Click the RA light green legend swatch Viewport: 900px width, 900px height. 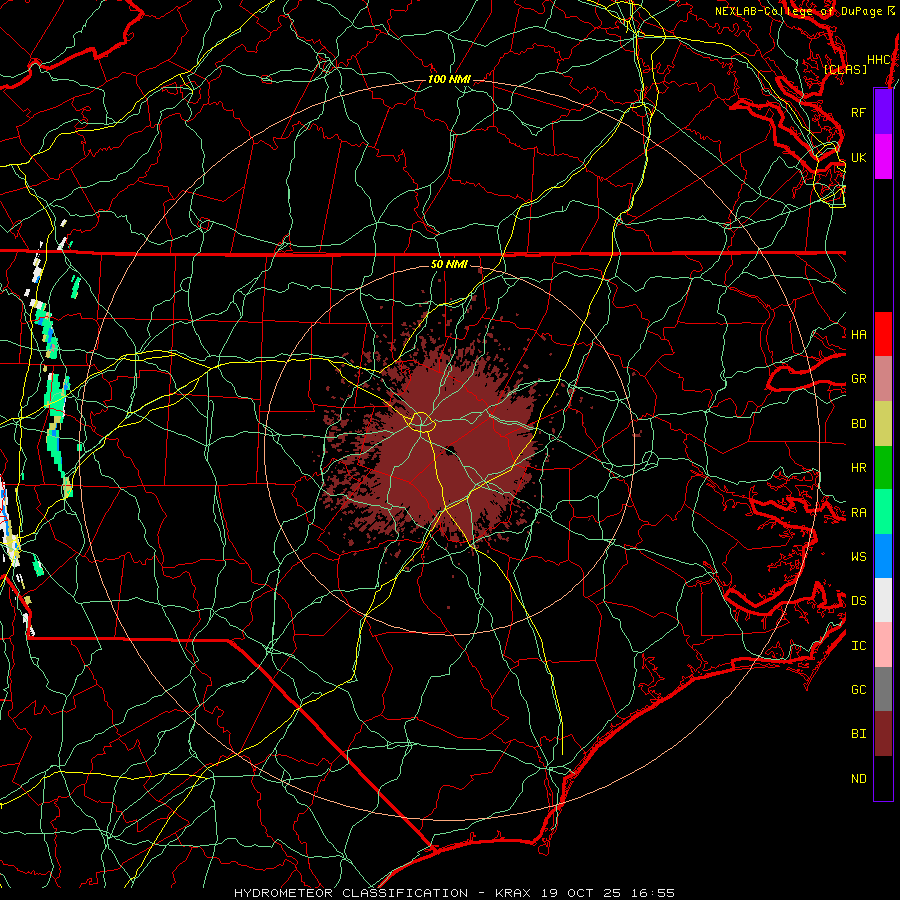(883, 512)
